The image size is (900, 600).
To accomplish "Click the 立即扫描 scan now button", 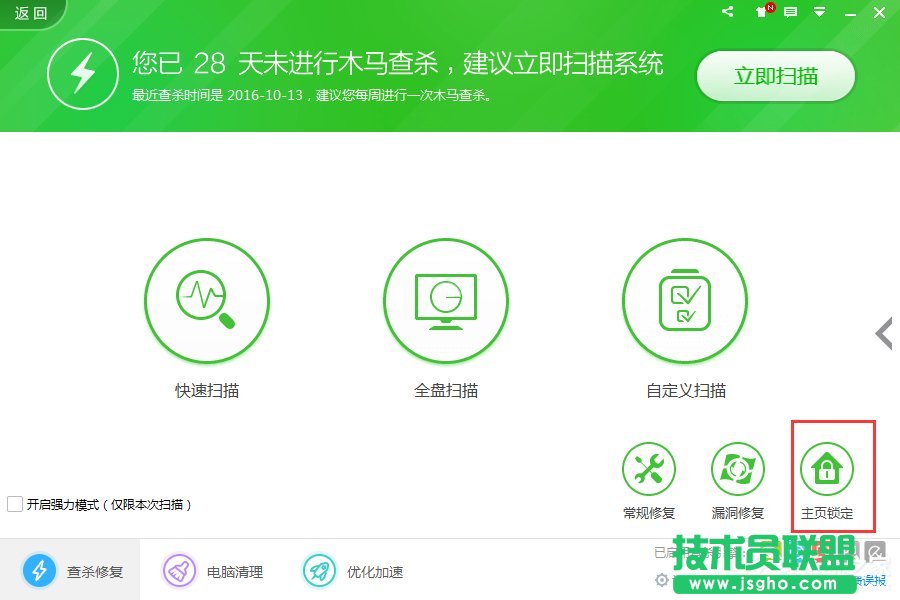I will click(775, 75).
